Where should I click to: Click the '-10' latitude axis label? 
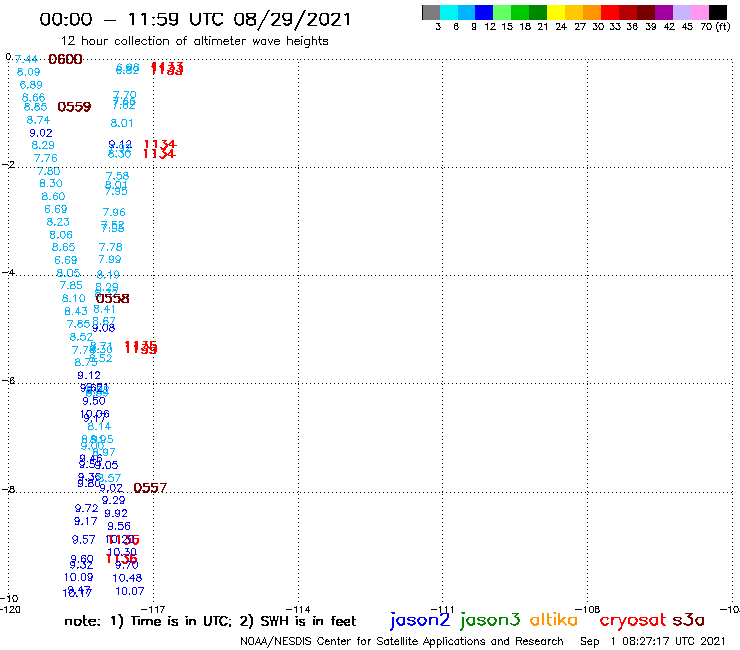coord(9,599)
